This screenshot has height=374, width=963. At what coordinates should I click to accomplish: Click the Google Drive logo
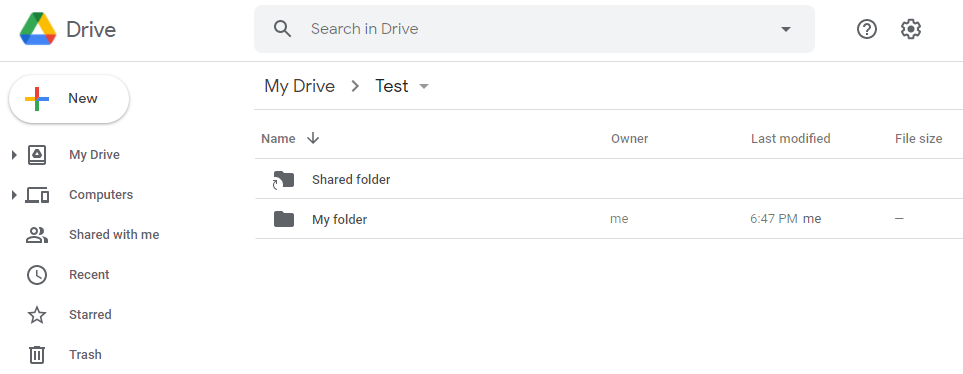pyautogui.click(x=37, y=29)
